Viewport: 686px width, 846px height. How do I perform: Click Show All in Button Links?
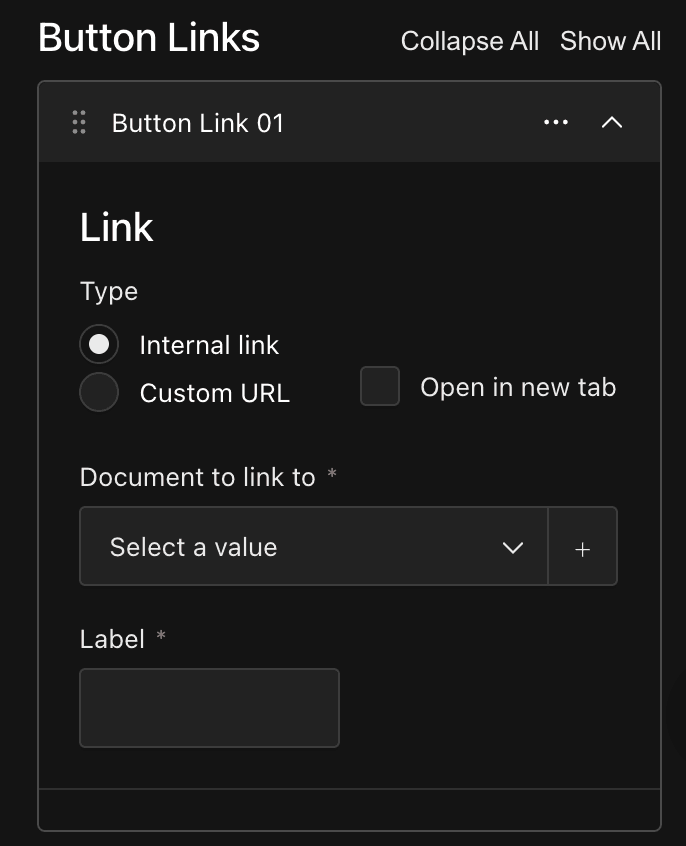(610, 42)
